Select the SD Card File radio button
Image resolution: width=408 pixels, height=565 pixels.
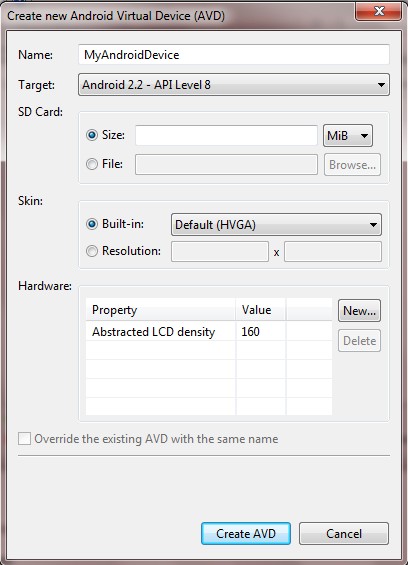[92, 164]
